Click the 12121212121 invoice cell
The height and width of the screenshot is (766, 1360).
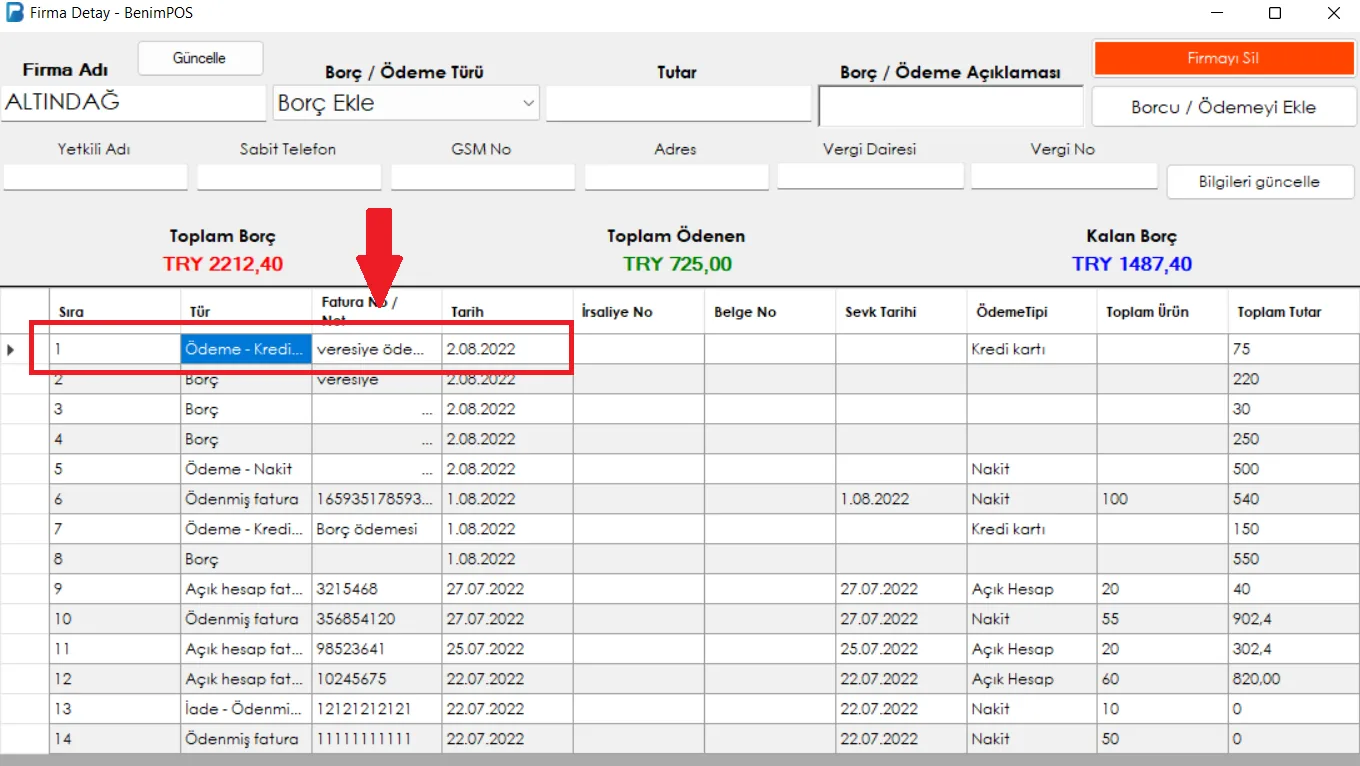(x=377, y=709)
